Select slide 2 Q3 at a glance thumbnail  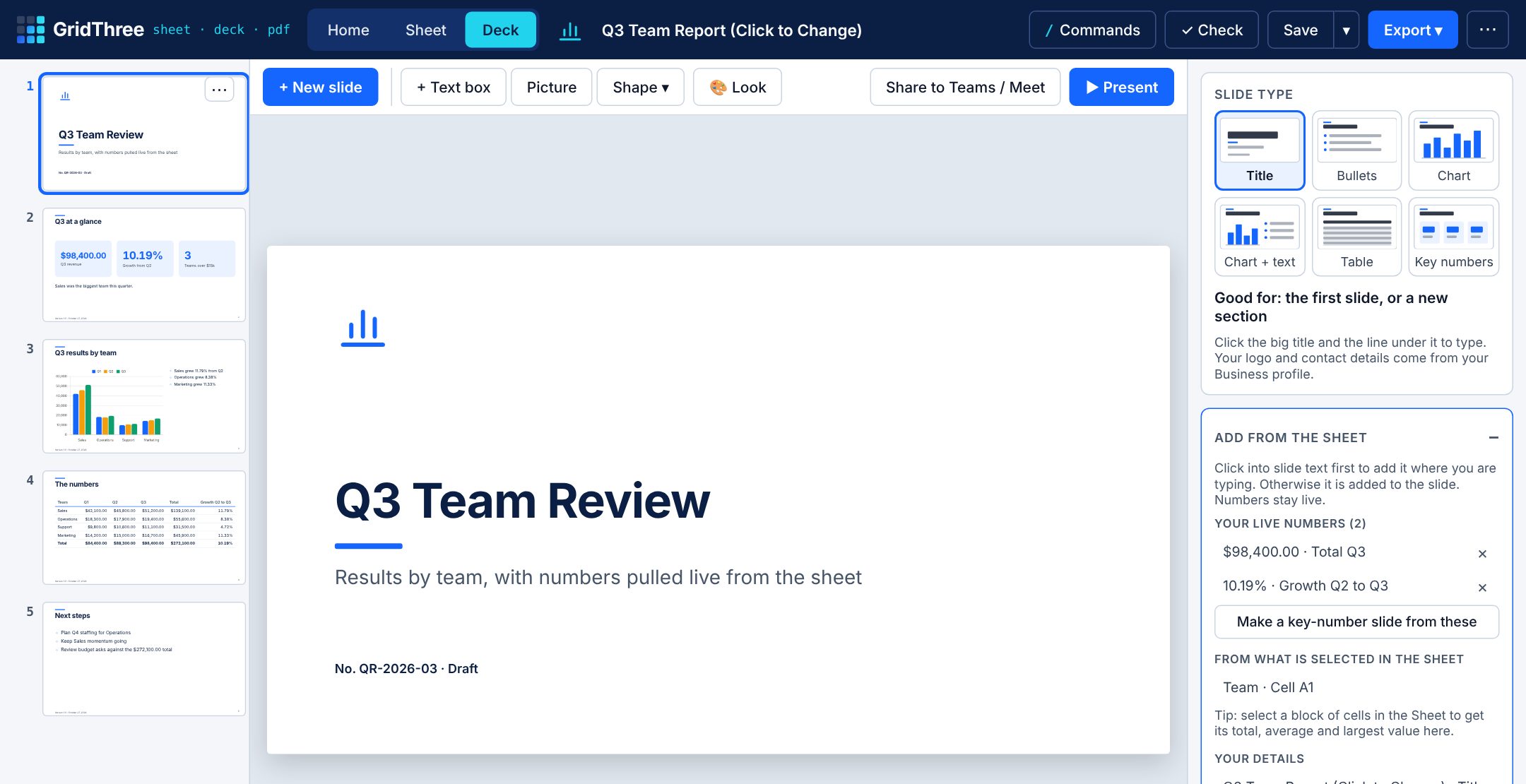[x=144, y=264]
